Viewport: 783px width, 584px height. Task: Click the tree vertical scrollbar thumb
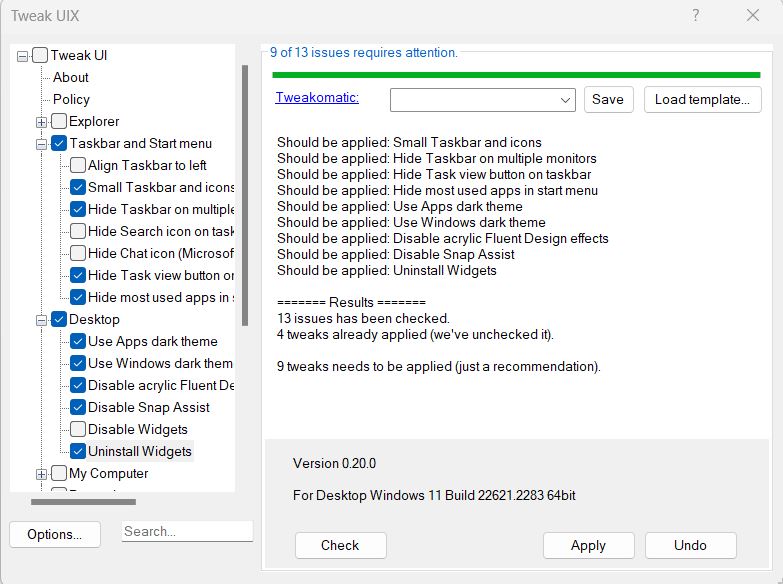pos(245,195)
